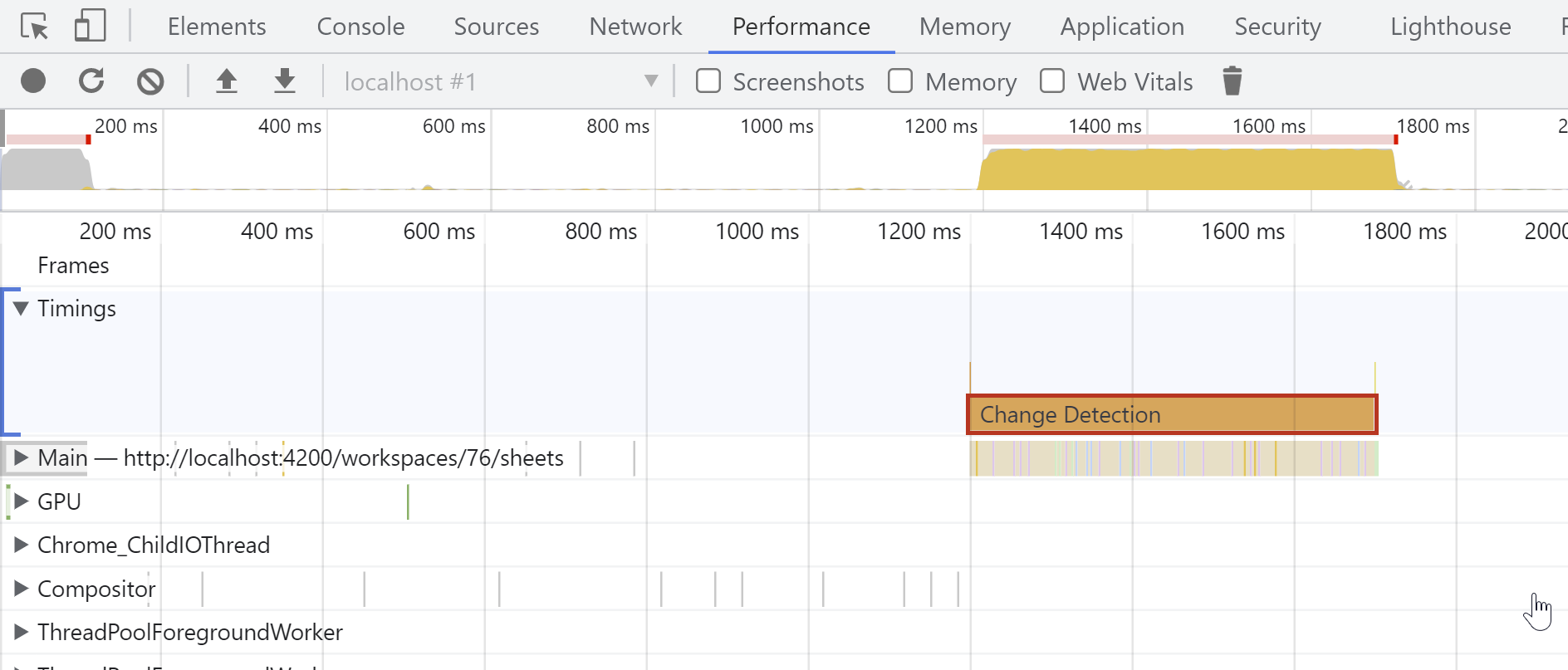Activate the inspect element picker icon
Image resolution: width=1568 pixels, height=670 pixels.
pos(34,27)
